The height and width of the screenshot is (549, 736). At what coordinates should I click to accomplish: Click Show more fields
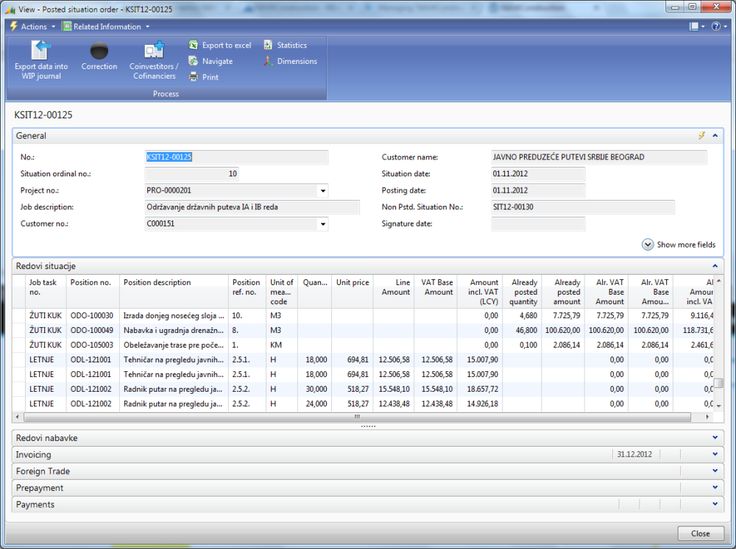[x=679, y=244]
